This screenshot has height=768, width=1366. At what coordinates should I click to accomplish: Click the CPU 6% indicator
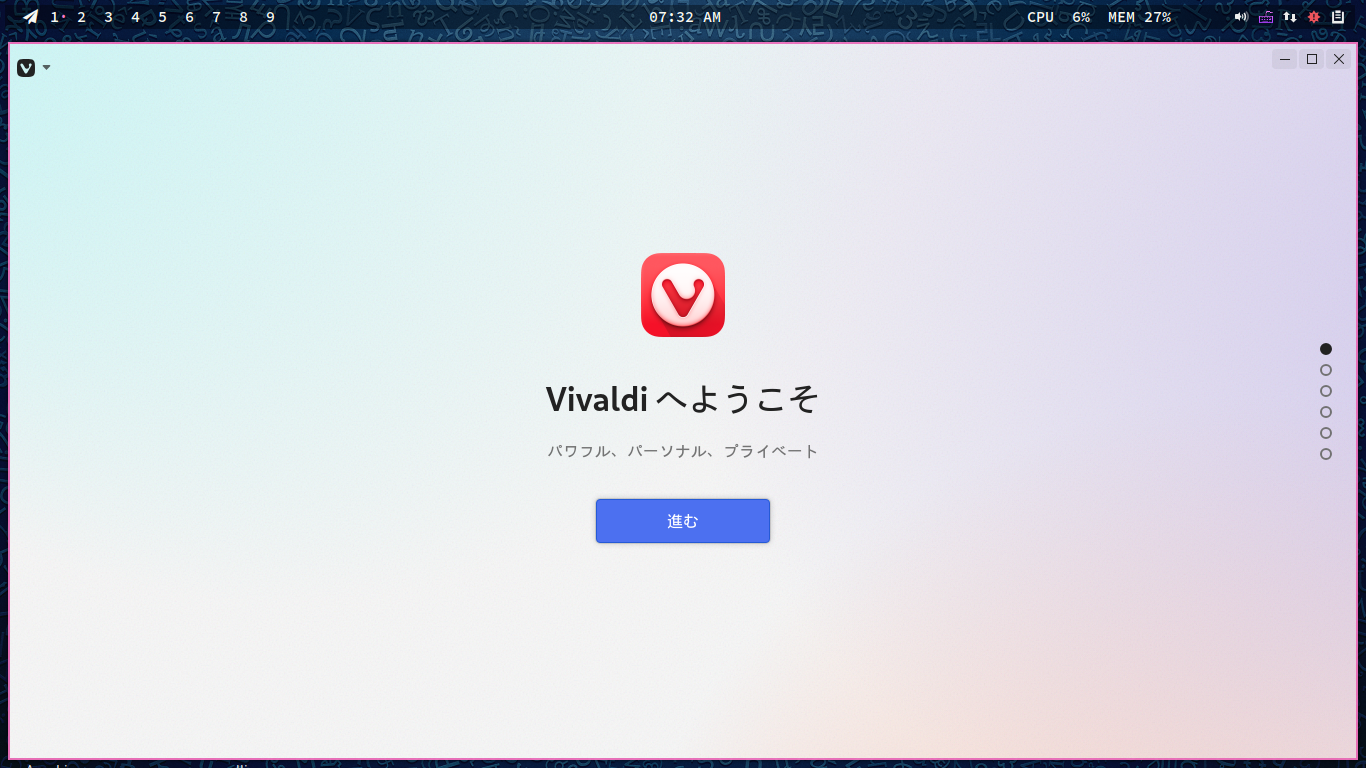(1059, 17)
